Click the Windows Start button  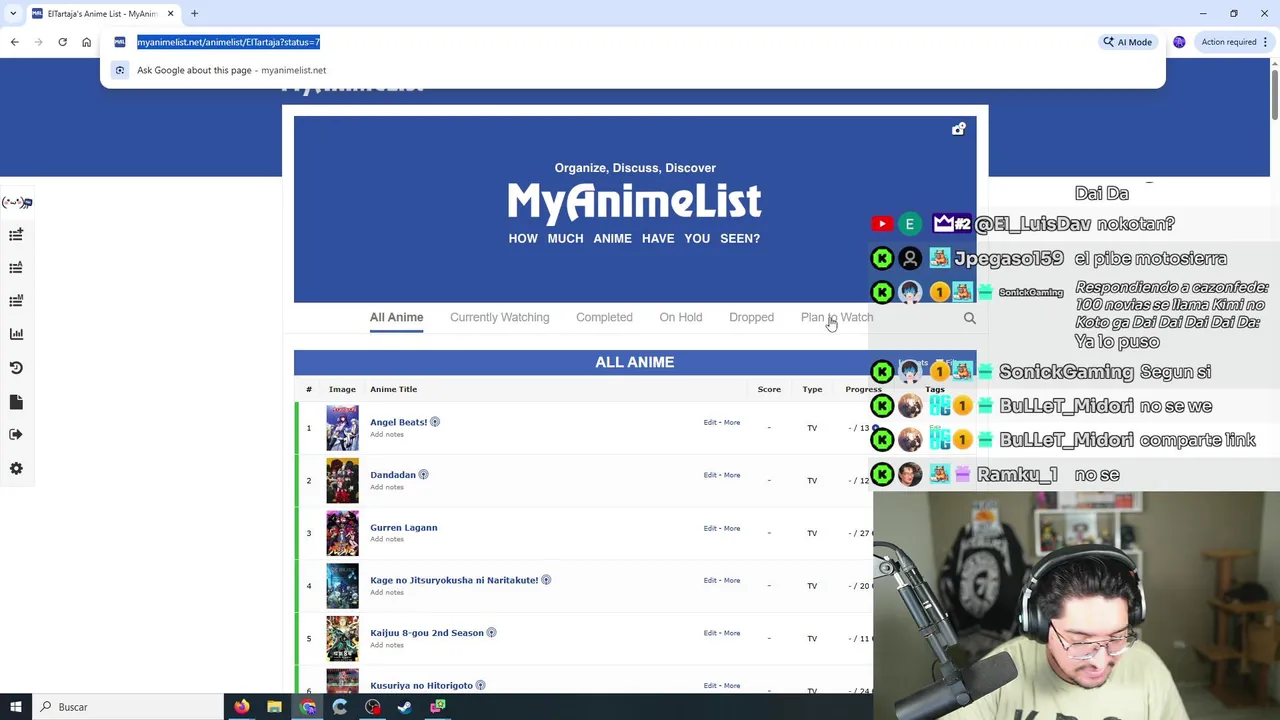point(15,707)
